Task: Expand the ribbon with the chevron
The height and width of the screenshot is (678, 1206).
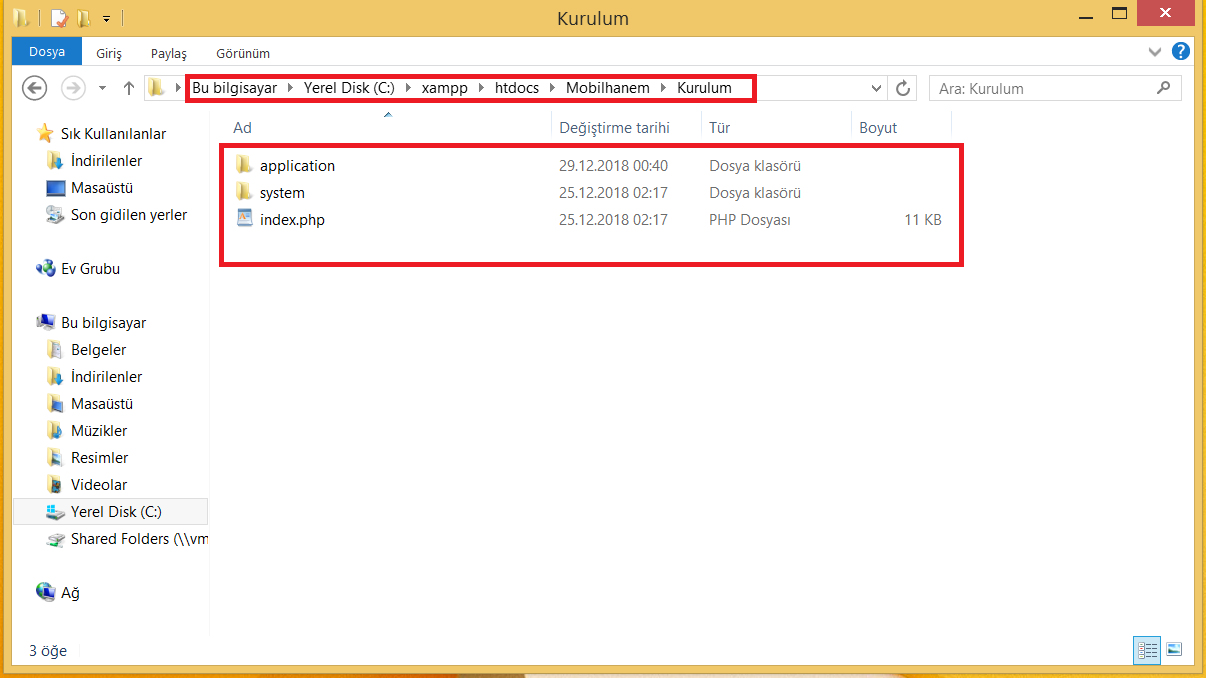Action: click(1155, 51)
